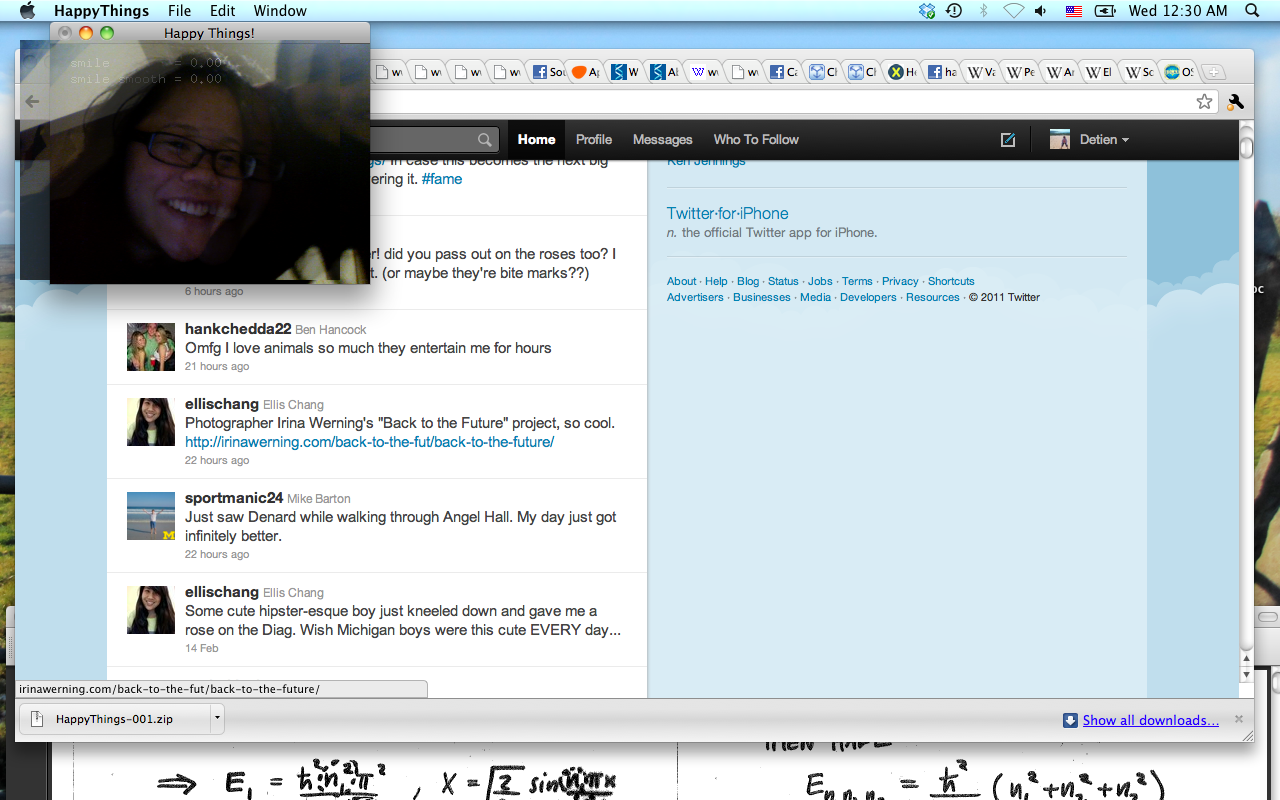Click hankchedda22's profile picture thumbnail
1280x800 pixels.
[151, 347]
